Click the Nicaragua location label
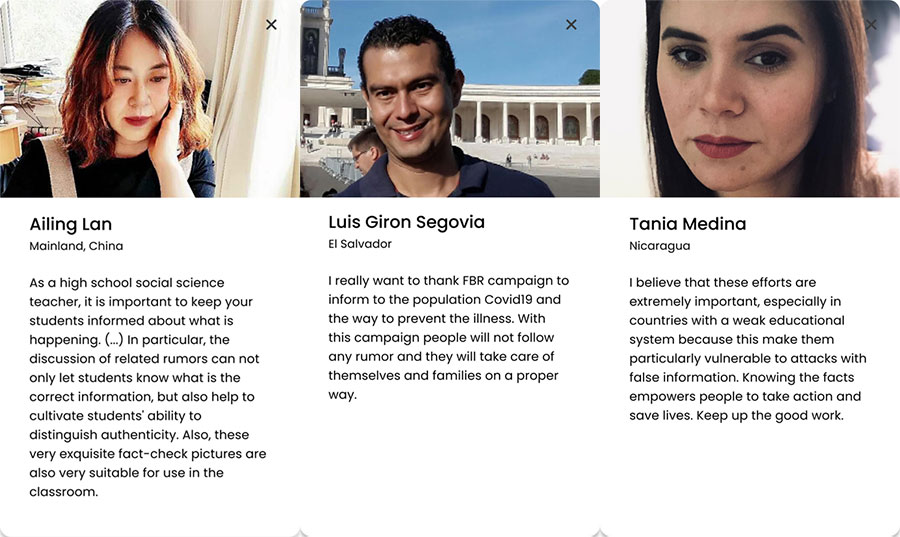900x537 pixels. [x=660, y=246]
